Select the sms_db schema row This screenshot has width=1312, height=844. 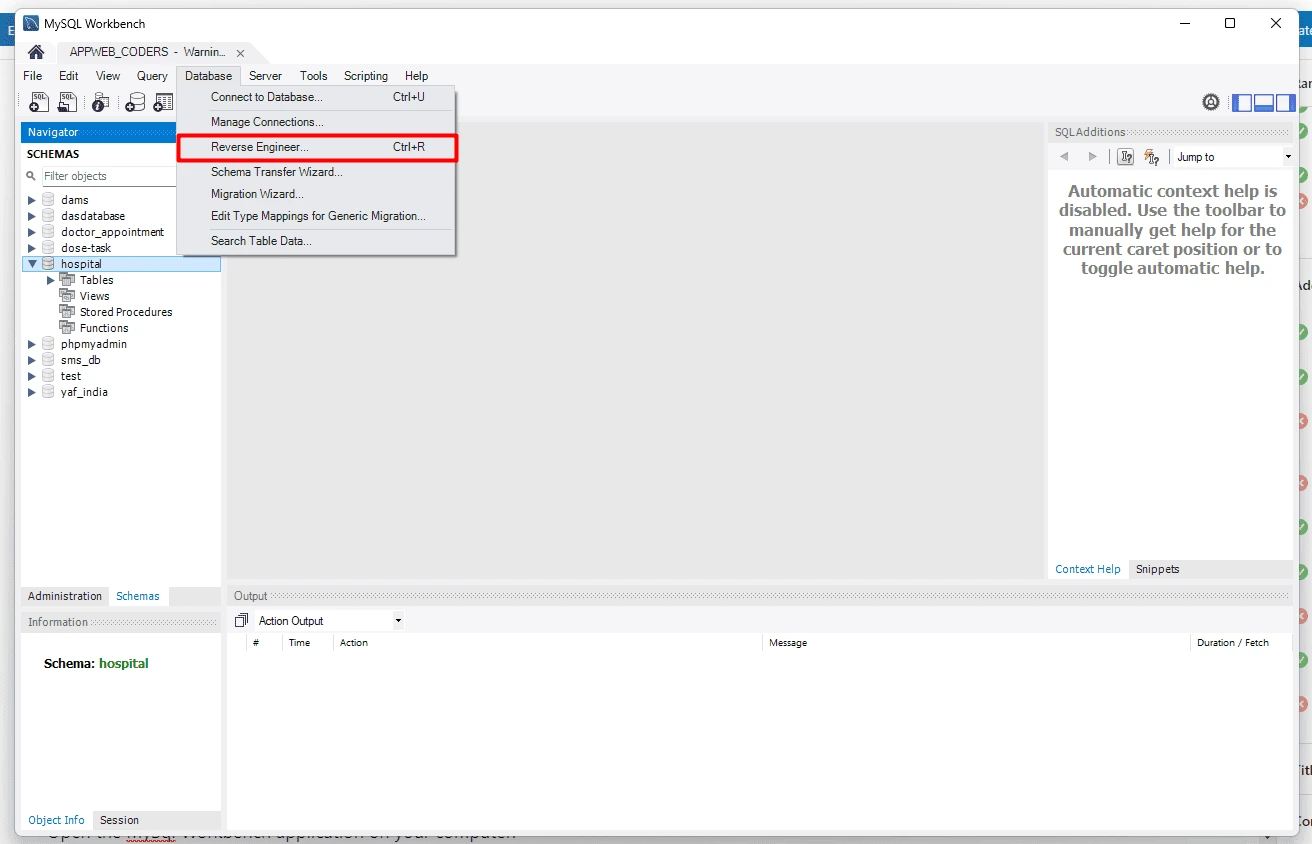[x=121, y=360]
